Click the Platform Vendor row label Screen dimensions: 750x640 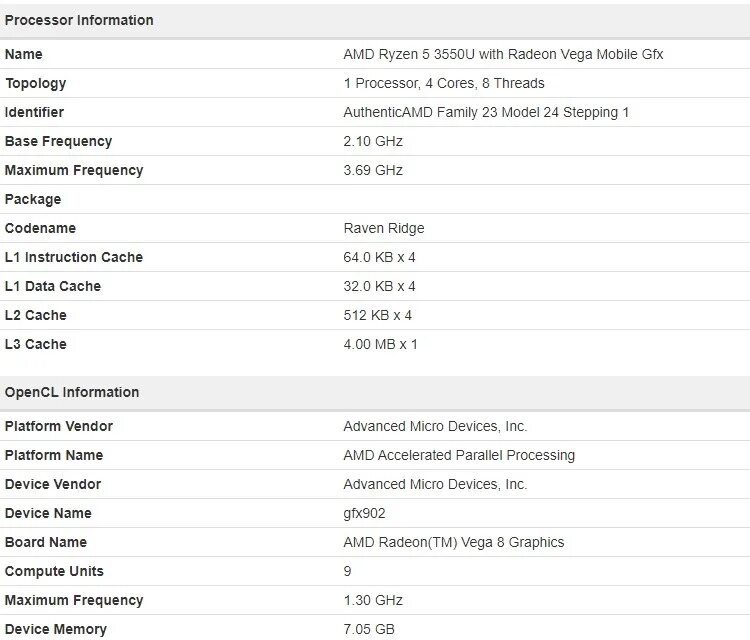pos(59,426)
